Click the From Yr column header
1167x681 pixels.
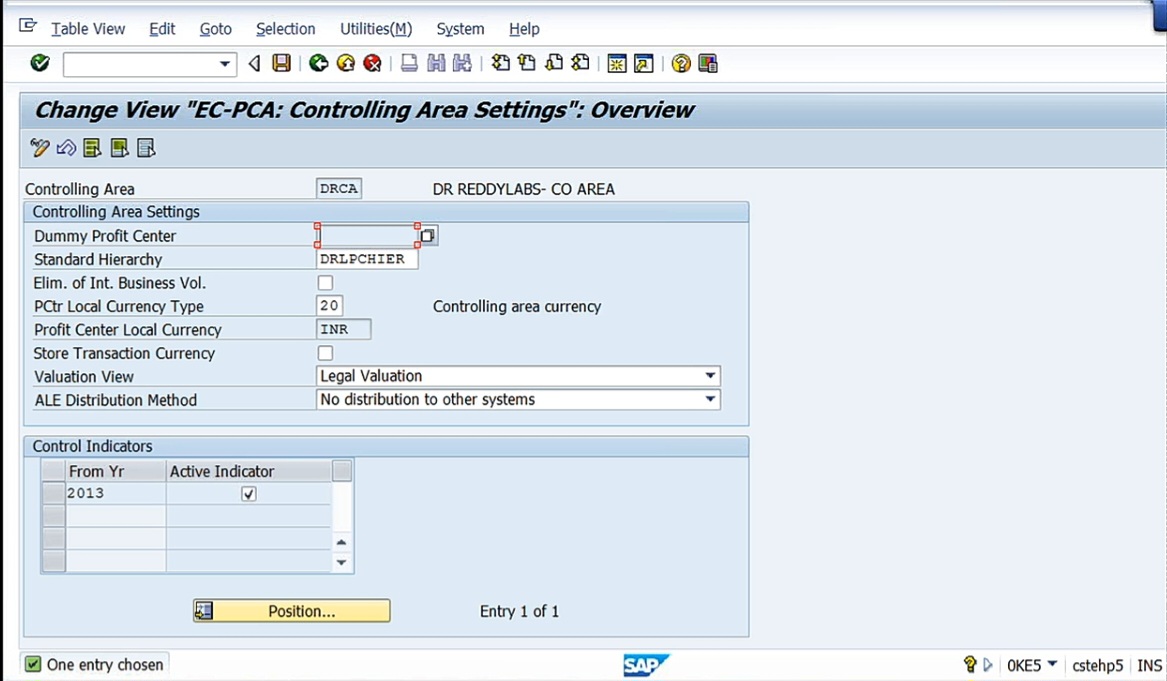click(x=115, y=471)
